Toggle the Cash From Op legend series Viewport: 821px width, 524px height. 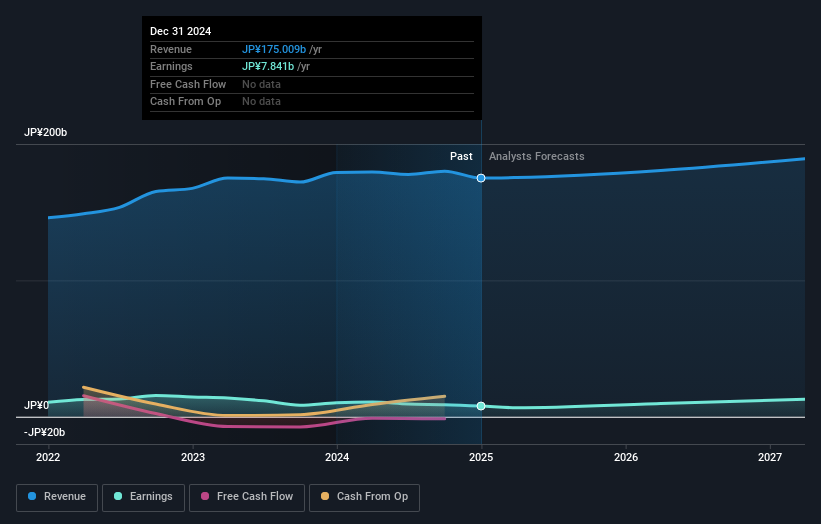[364, 497]
